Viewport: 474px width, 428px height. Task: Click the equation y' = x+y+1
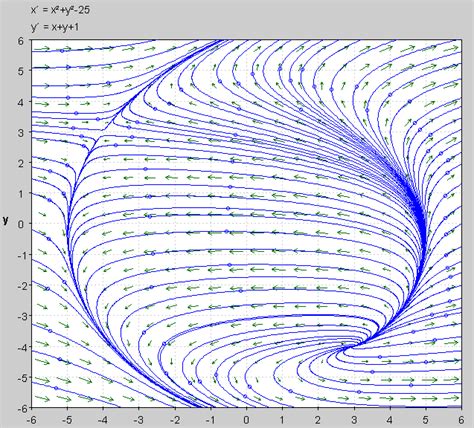pyautogui.click(x=55, y=27)
